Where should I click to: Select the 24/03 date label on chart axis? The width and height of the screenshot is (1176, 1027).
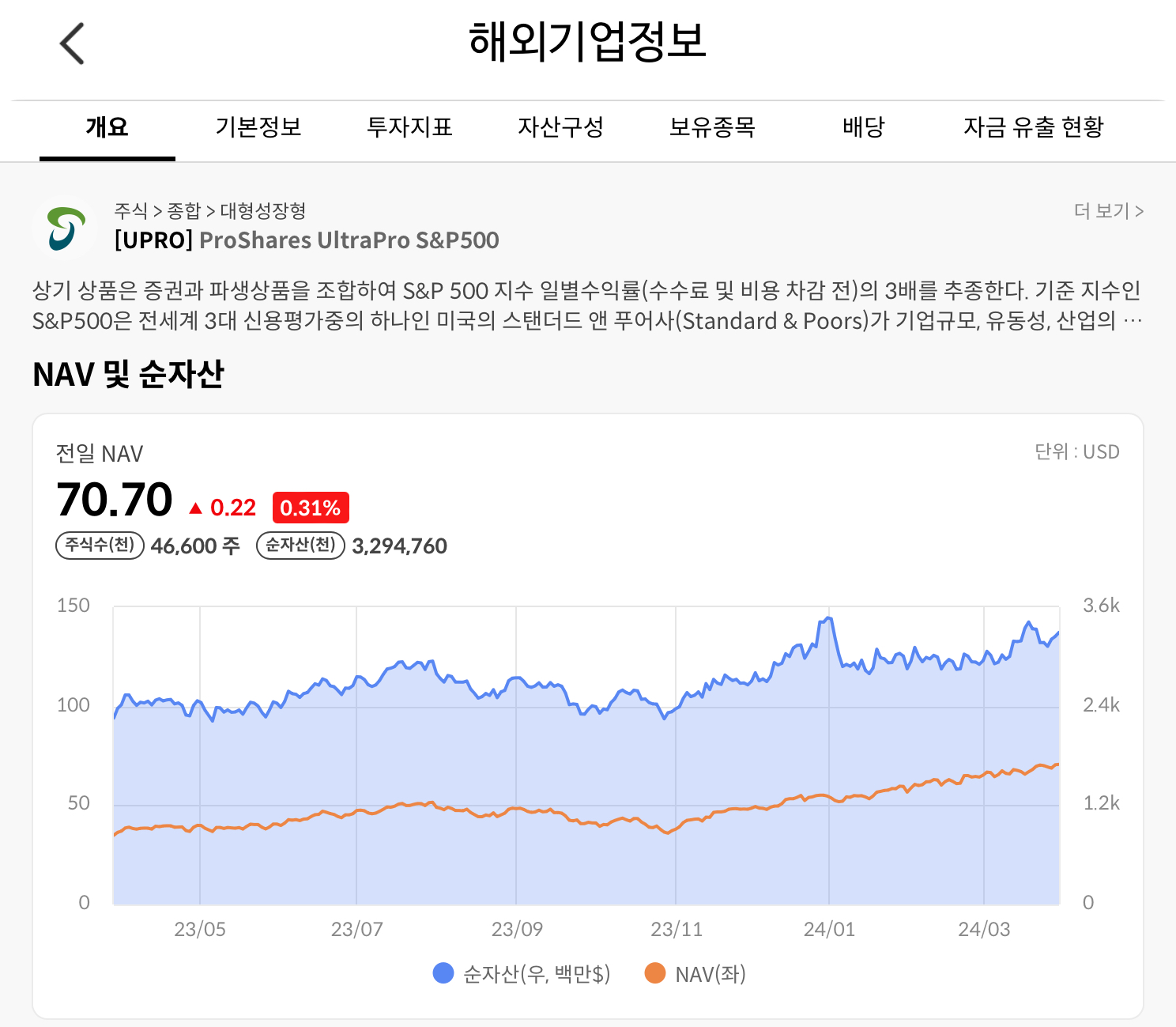[x=984, y=929]
